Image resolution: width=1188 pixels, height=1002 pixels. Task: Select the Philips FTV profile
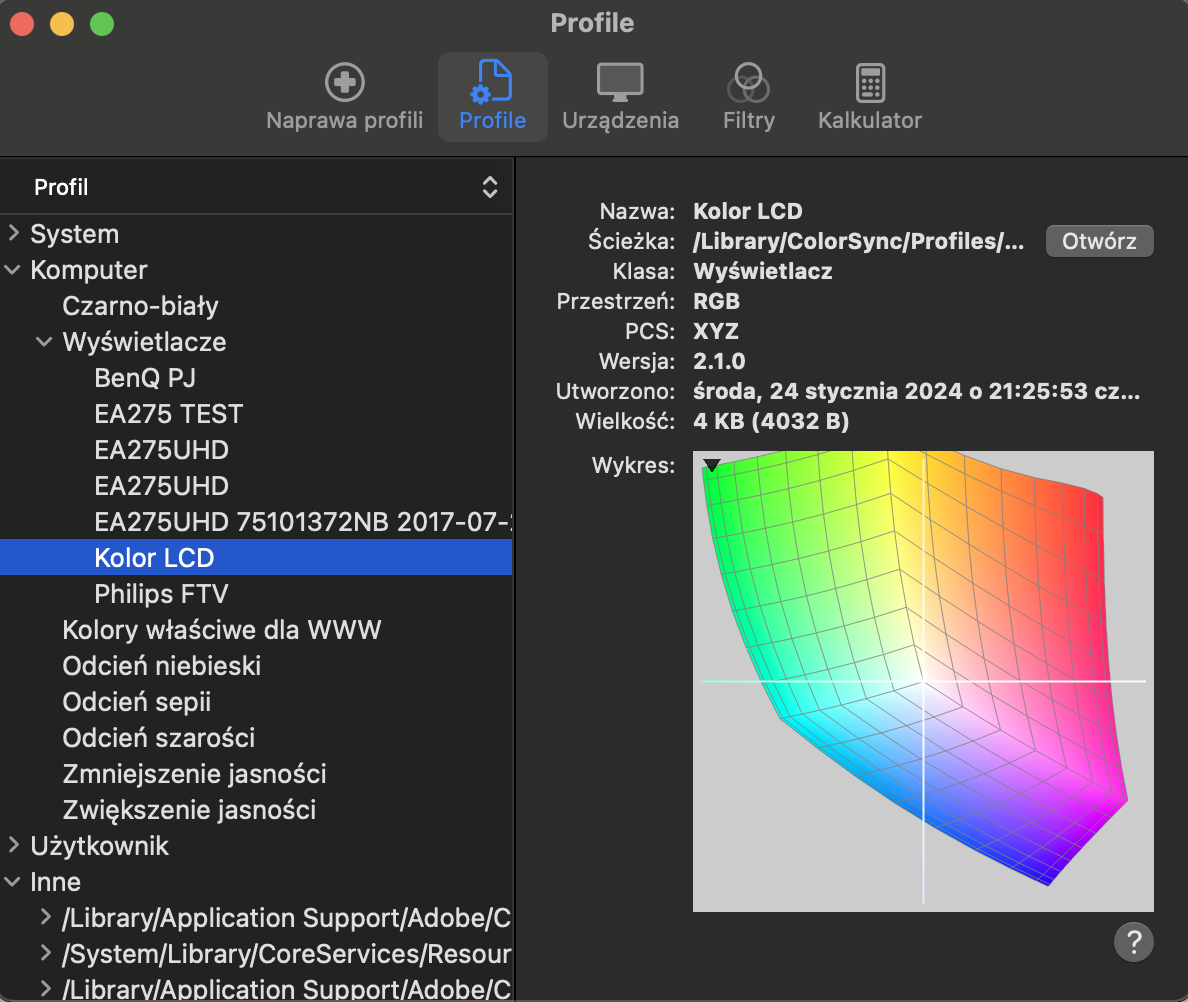(x=161, y=594)
